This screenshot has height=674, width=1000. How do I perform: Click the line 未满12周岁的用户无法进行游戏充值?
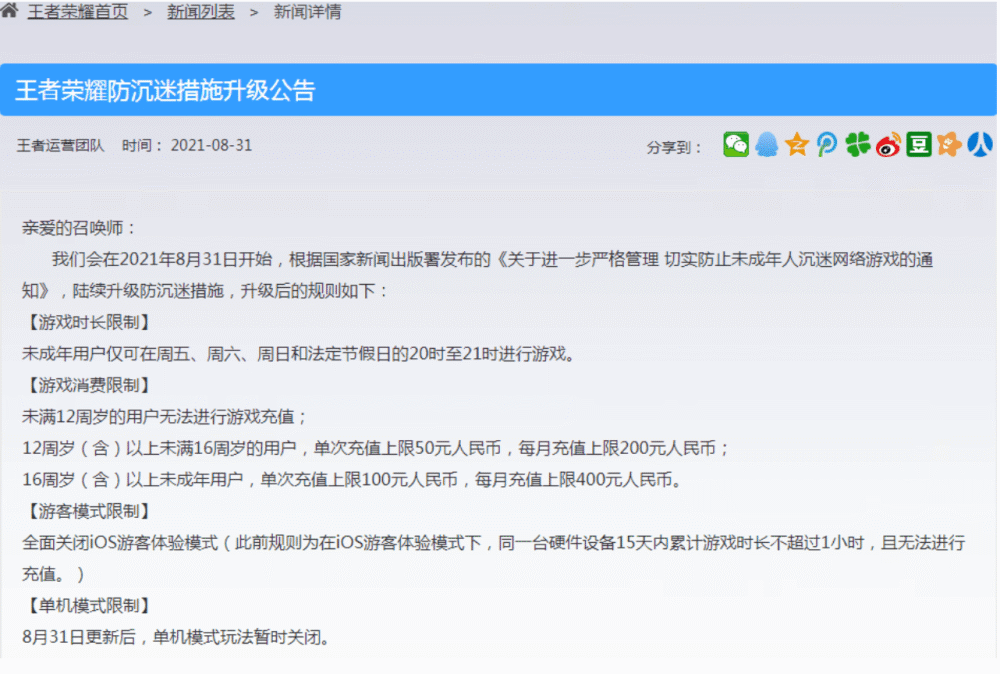point(165,416)
